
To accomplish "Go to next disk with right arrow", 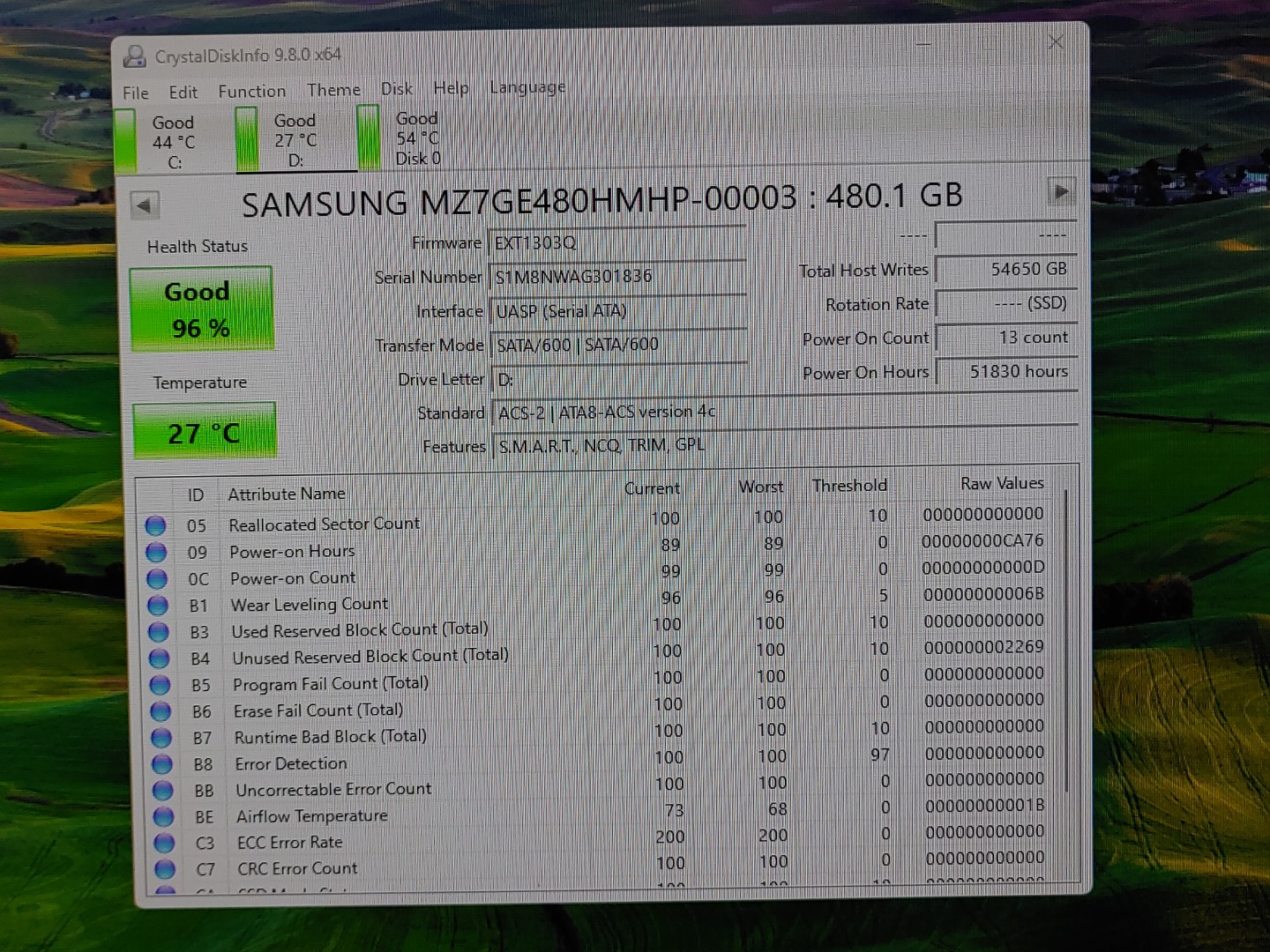I will [1061, 191].
